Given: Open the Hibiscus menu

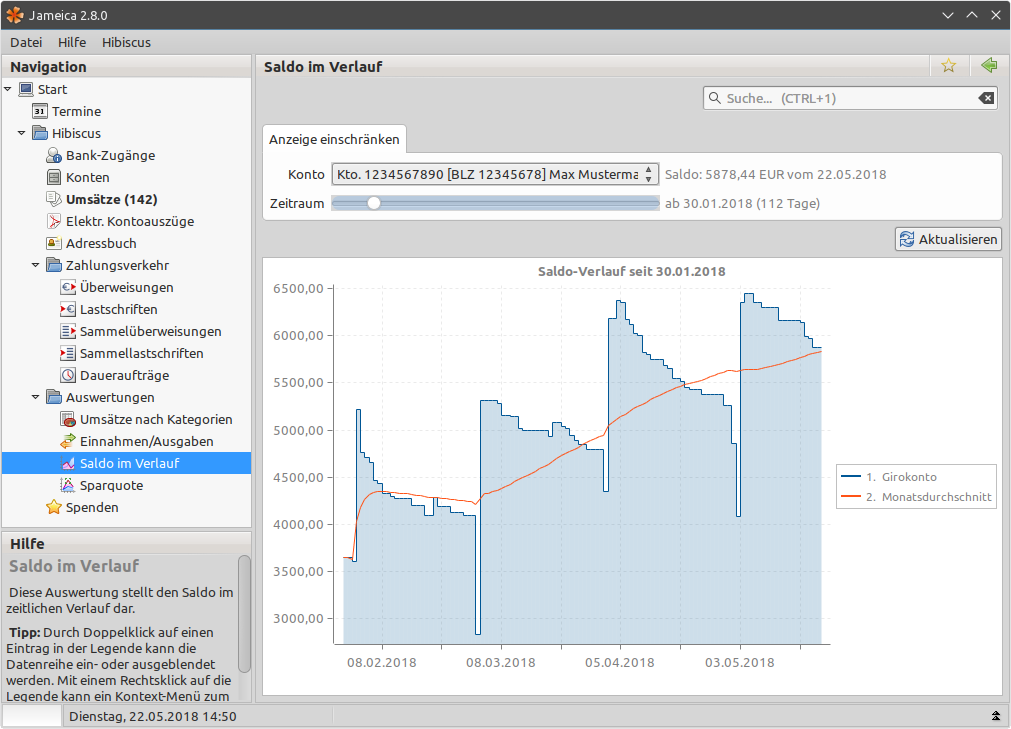Looking at the screenshot, I should coord(126,43).
